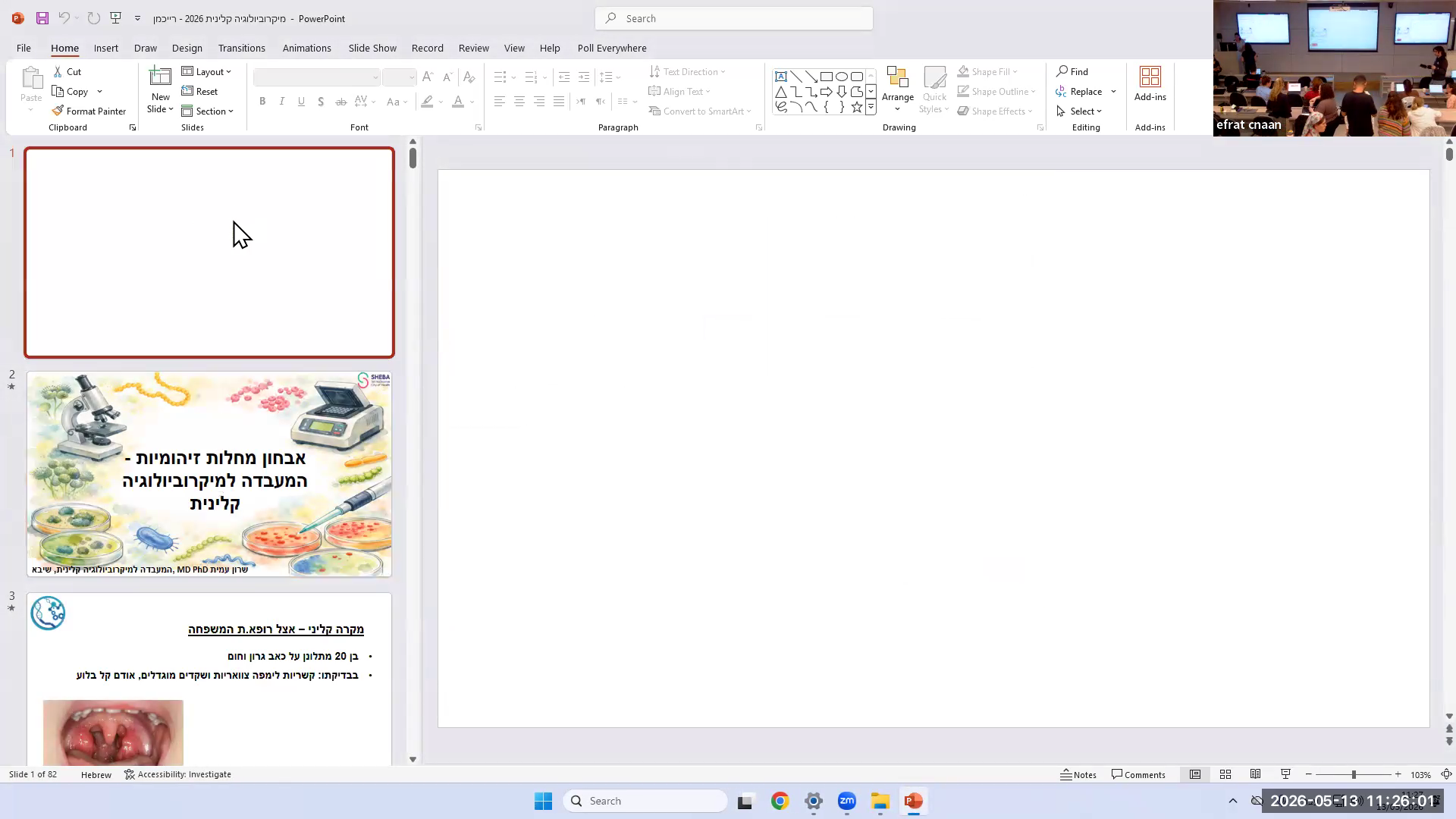Click the Hebrew language indicator
Image resolution: width=1456 pixels, height=819 pixels.
coord(96,774)
